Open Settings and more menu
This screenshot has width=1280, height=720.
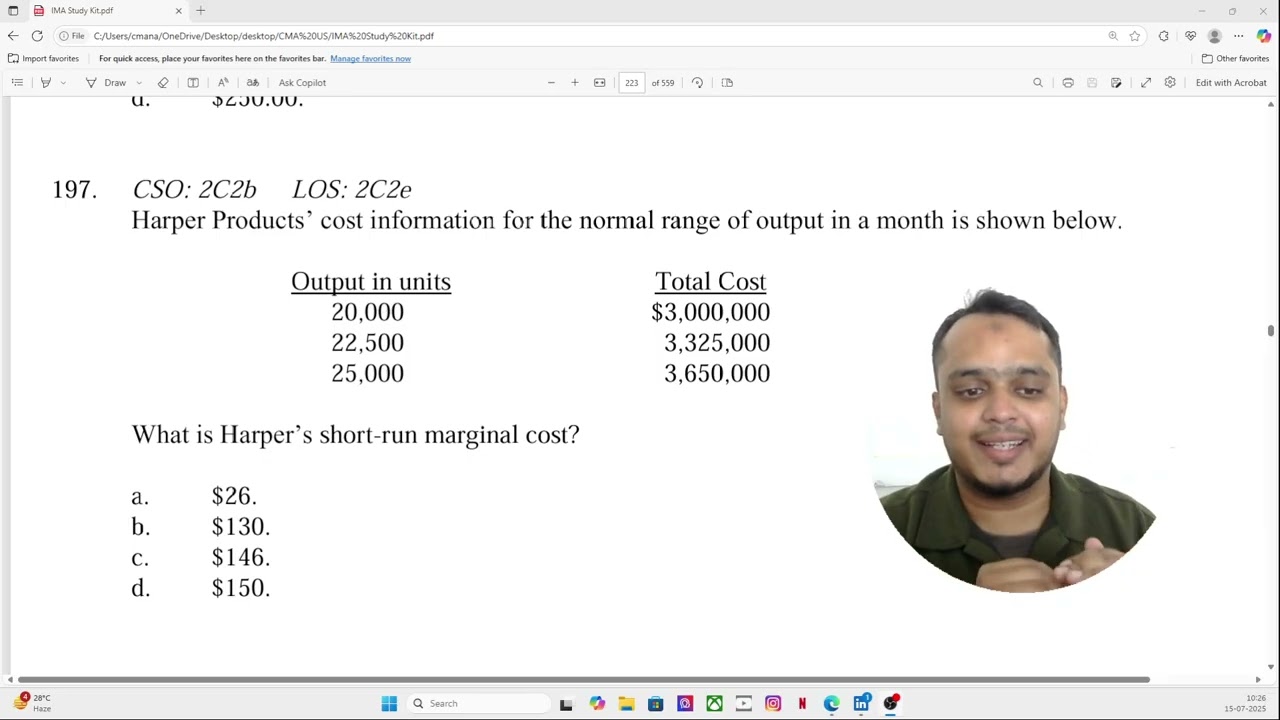click(x=1239, y=36)
